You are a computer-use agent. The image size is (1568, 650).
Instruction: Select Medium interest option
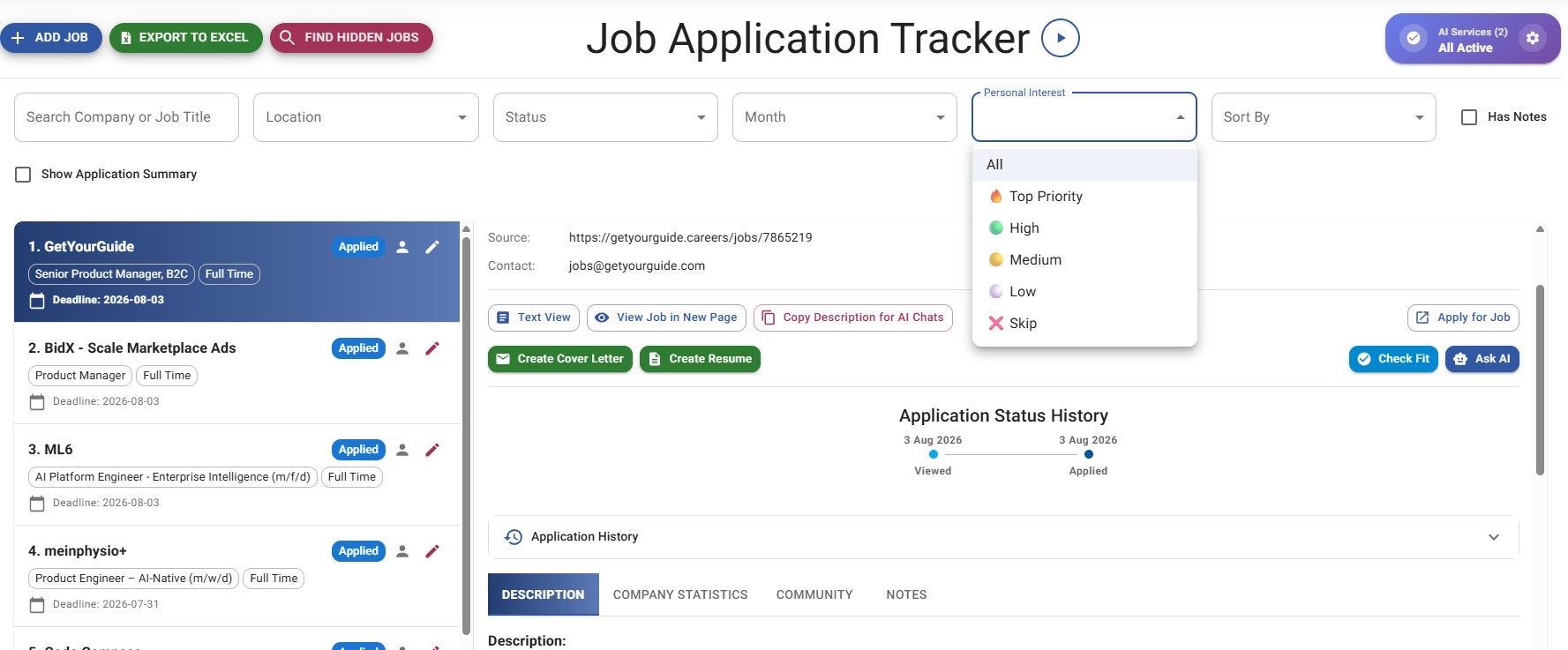click(x=1084, y=259)
